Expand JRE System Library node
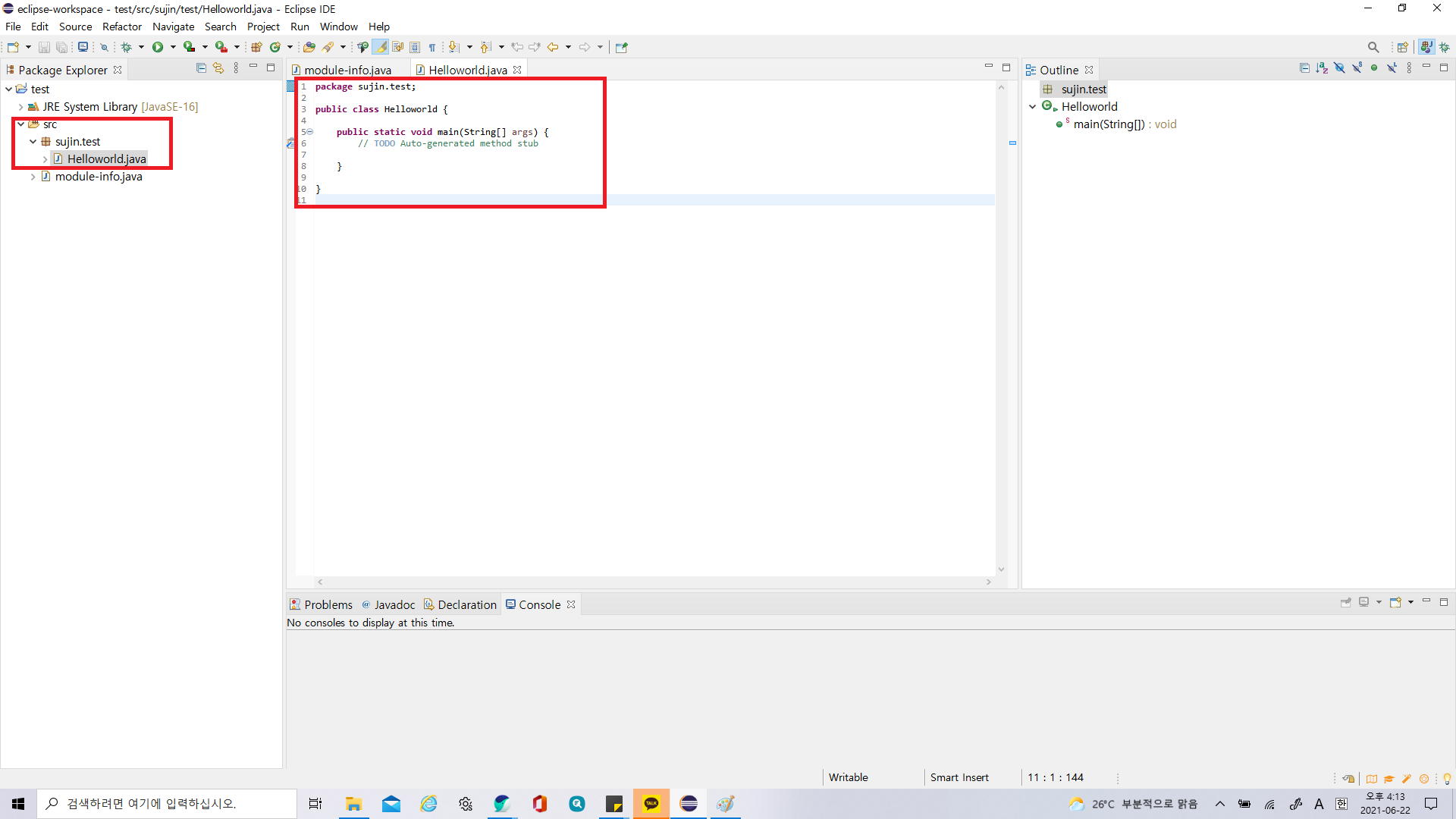Screen dimensions: 1456x819 pos(21,107)
